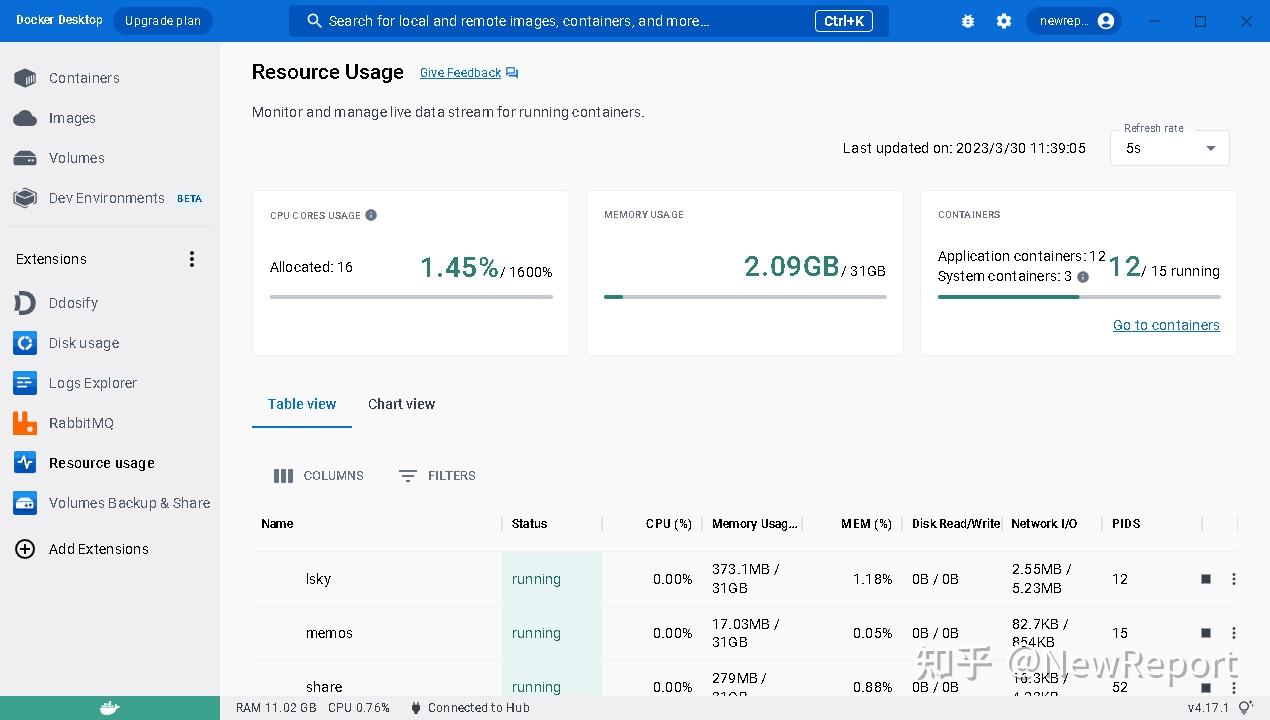The image size is (1270, 720).
Task: Select the Table view tab
Action: [x=302, y=404]
